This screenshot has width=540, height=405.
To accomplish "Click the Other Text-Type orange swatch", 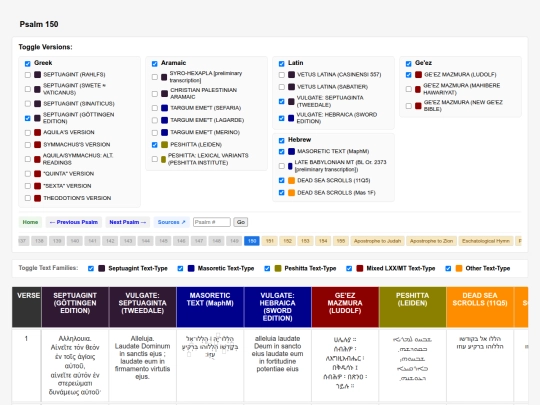I will pos(459,269).
